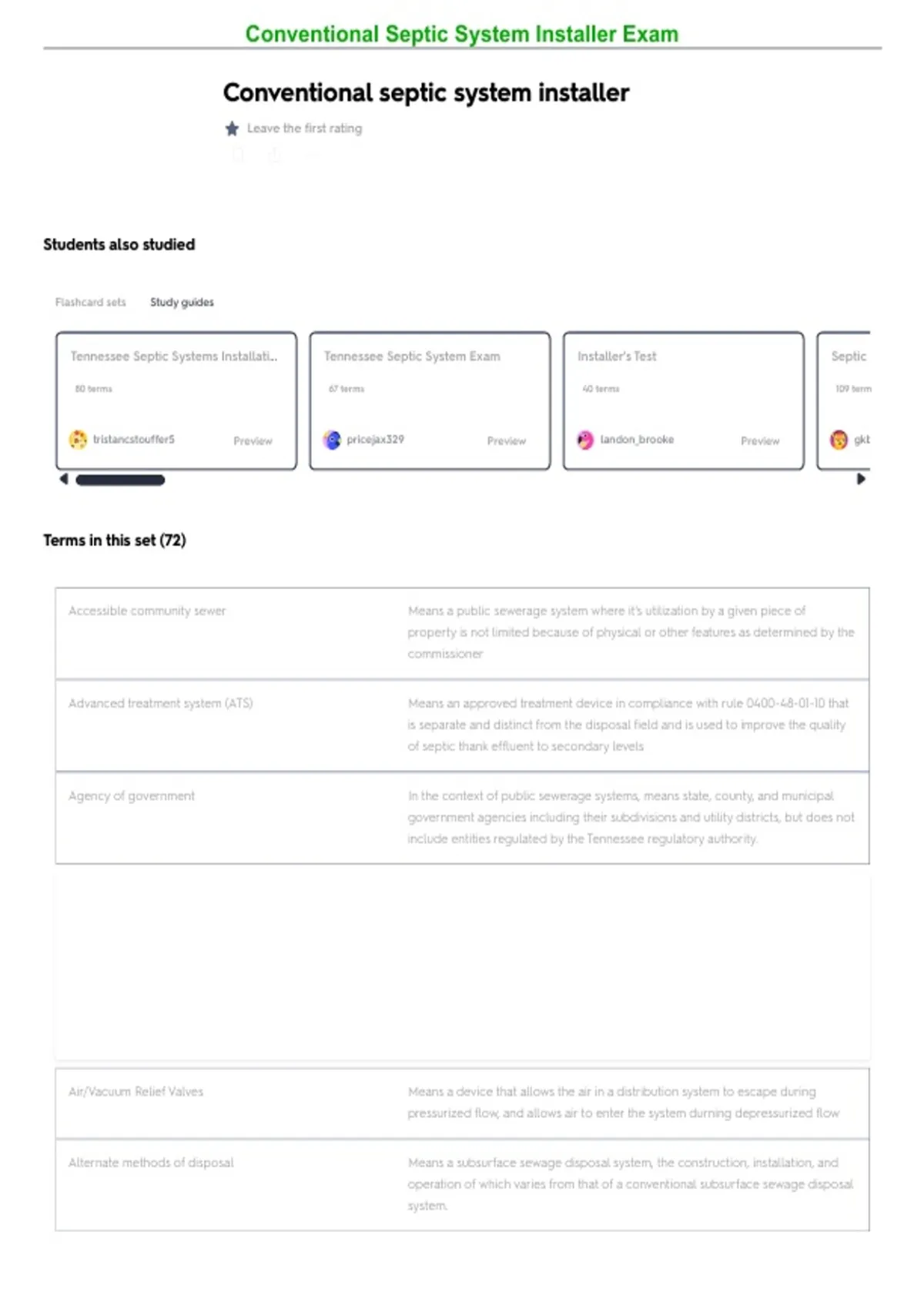Click the left arrow of the carousel
The image size is (924, 1309).
click(x=64, y=479)
